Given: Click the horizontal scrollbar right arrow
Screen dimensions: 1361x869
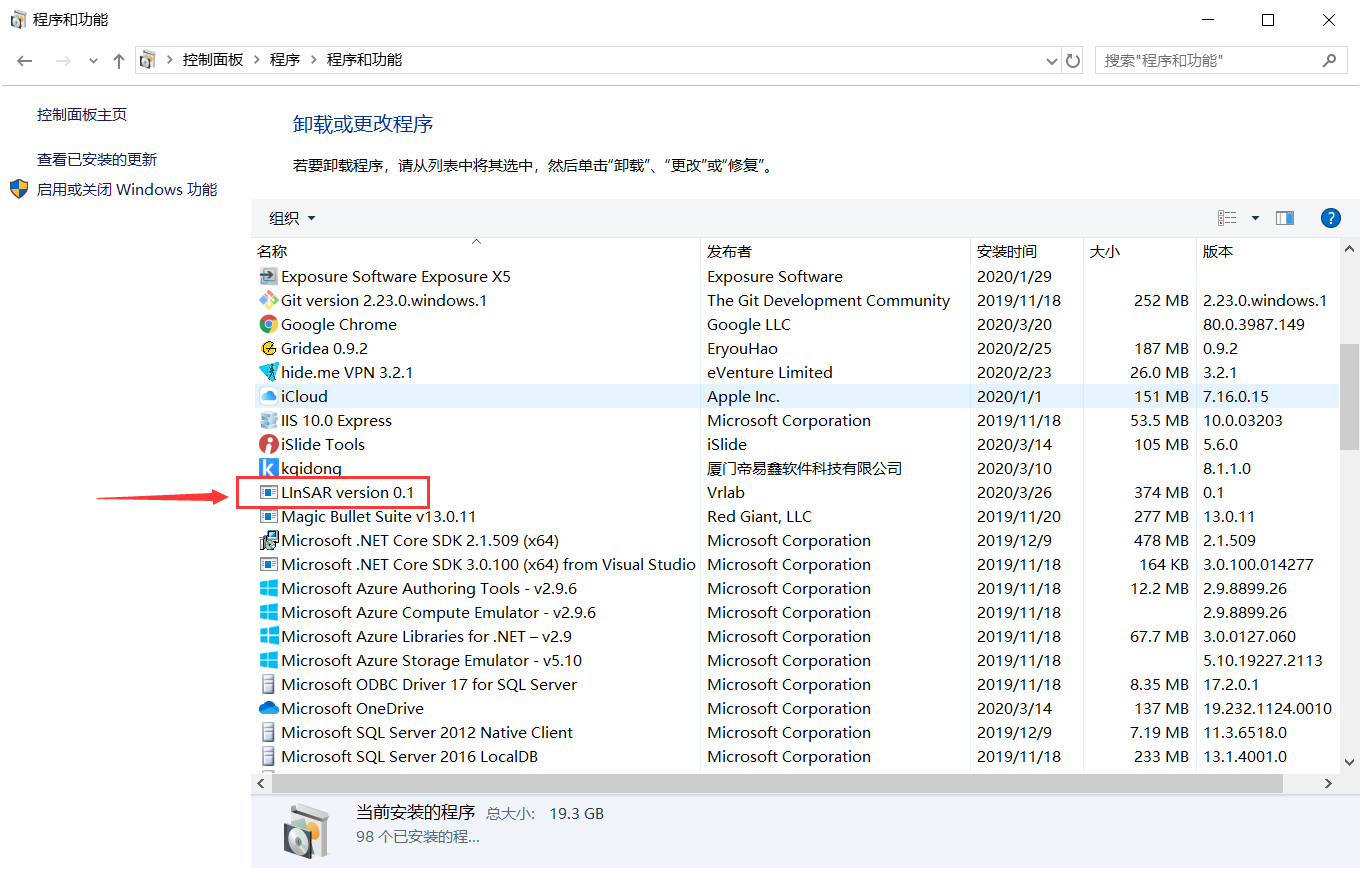Looking at the screenshot, I should [1329, 785].
